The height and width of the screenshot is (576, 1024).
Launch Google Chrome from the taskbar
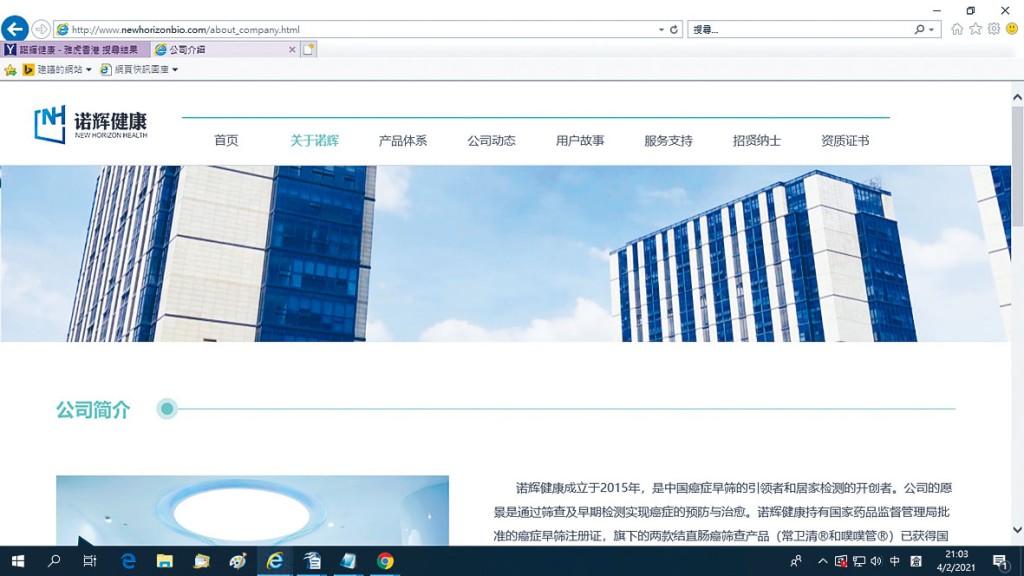tap(384, 561)
